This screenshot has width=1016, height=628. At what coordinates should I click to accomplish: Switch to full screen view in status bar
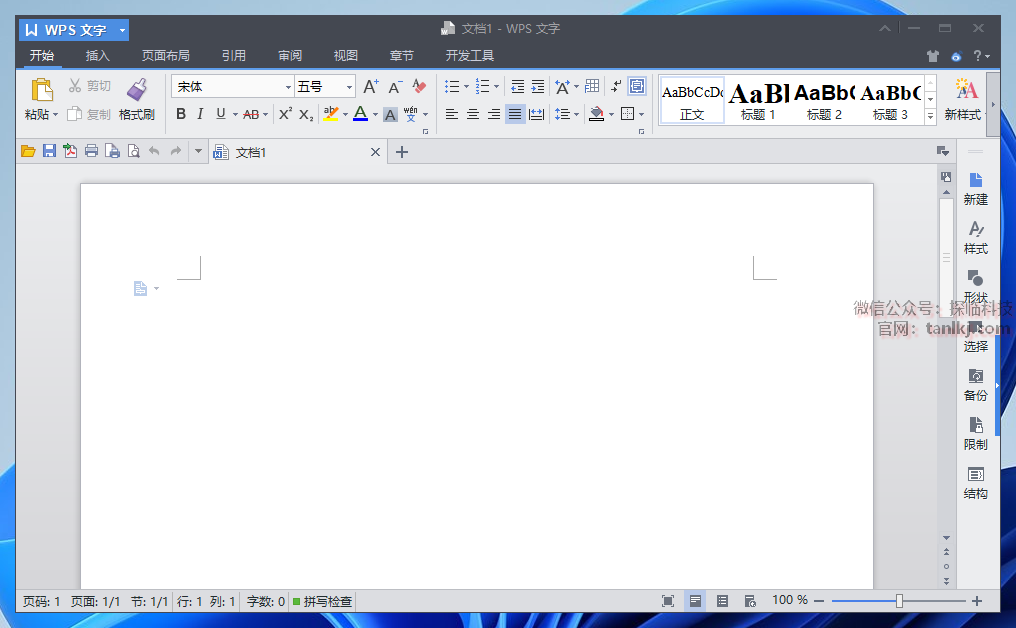coord(668,601)
